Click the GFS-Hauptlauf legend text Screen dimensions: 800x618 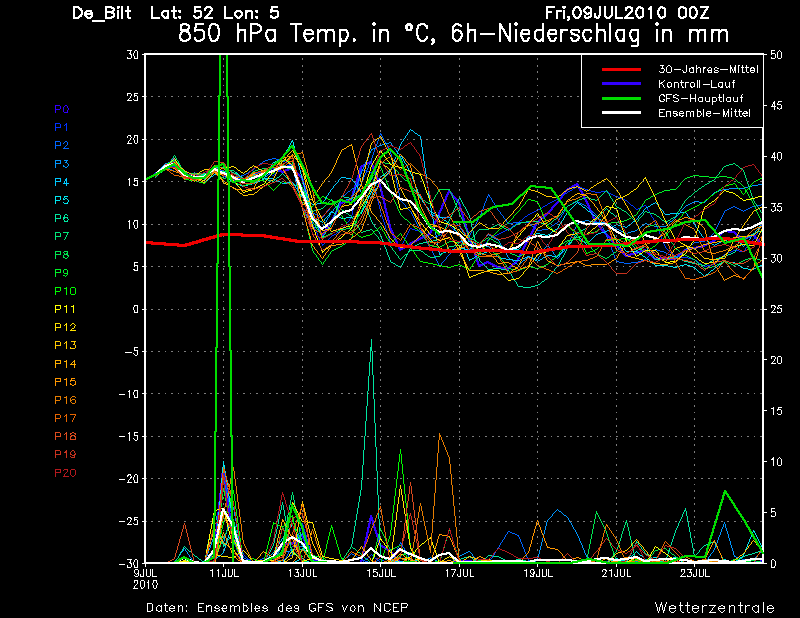pyautogui.click(x=701, y=98)
